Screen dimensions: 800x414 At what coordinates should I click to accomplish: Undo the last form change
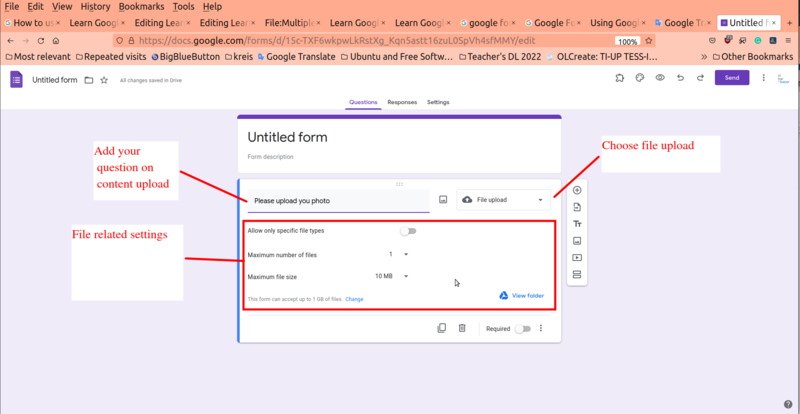pyautogui.click(x=680, y=78)
